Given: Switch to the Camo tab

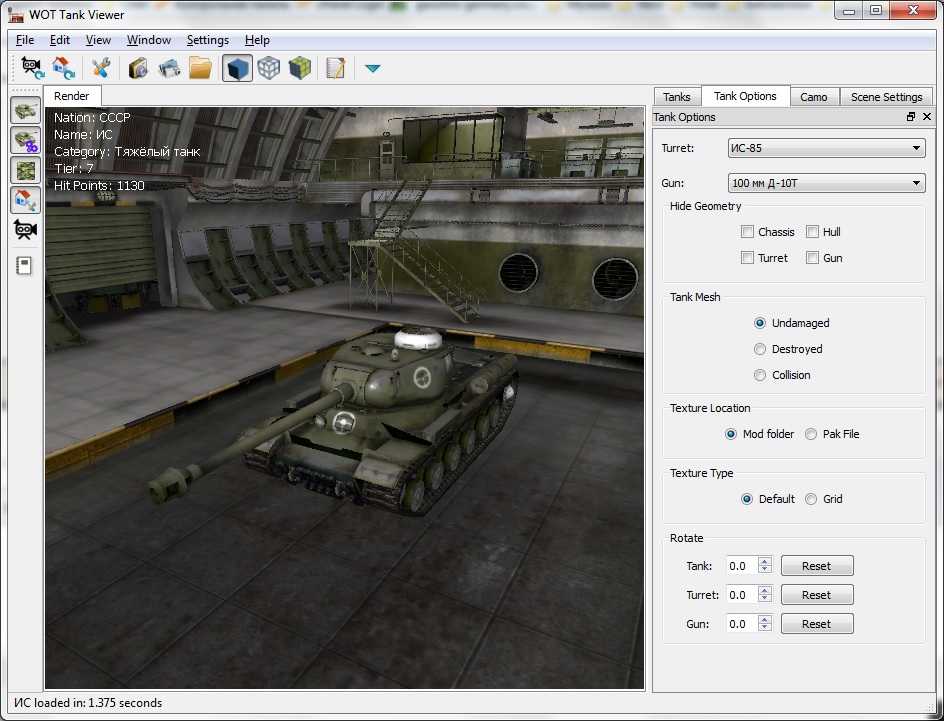Looking at the screenshot, I should (813, 97).
